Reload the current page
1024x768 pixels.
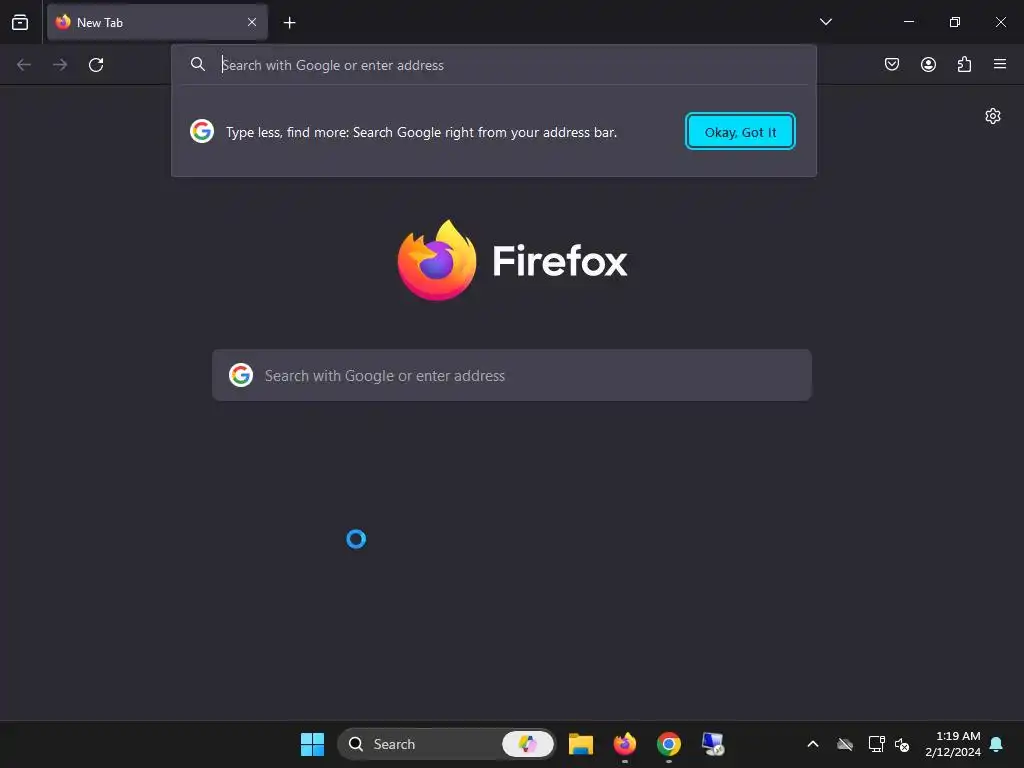96,65
